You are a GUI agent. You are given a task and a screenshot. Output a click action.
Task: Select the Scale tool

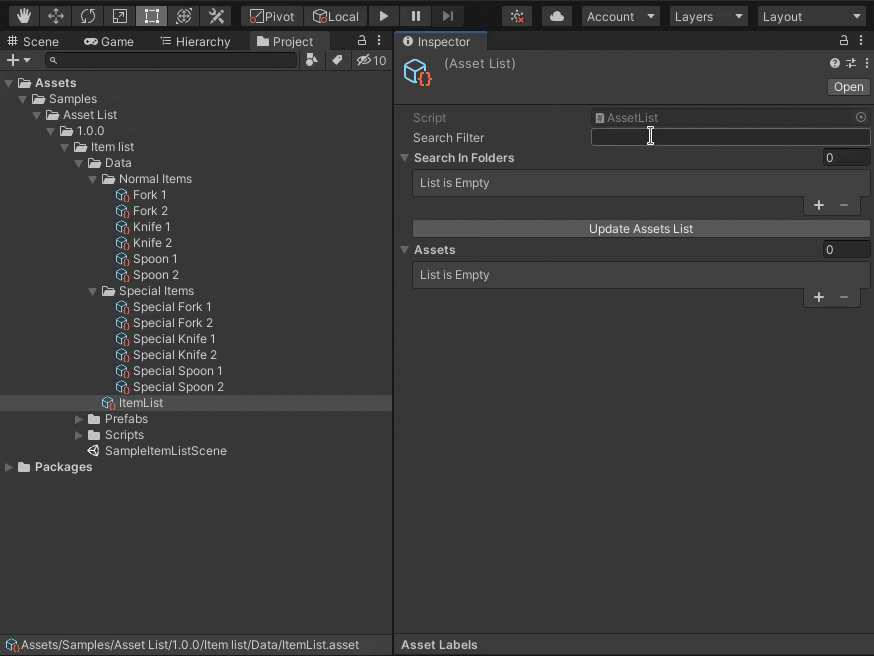[x=120, y=16]
